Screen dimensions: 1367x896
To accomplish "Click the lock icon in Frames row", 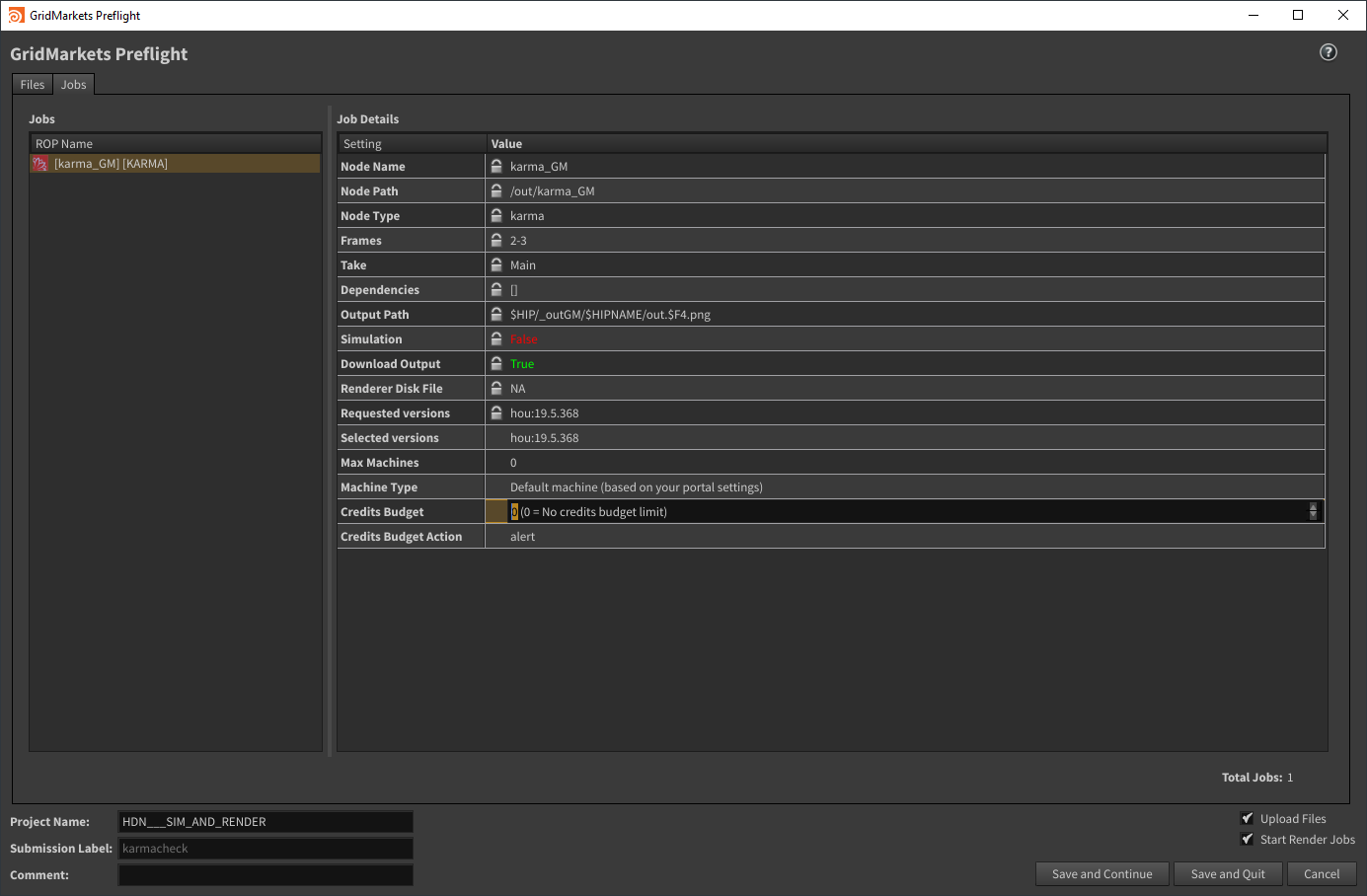I will [496, 240].
